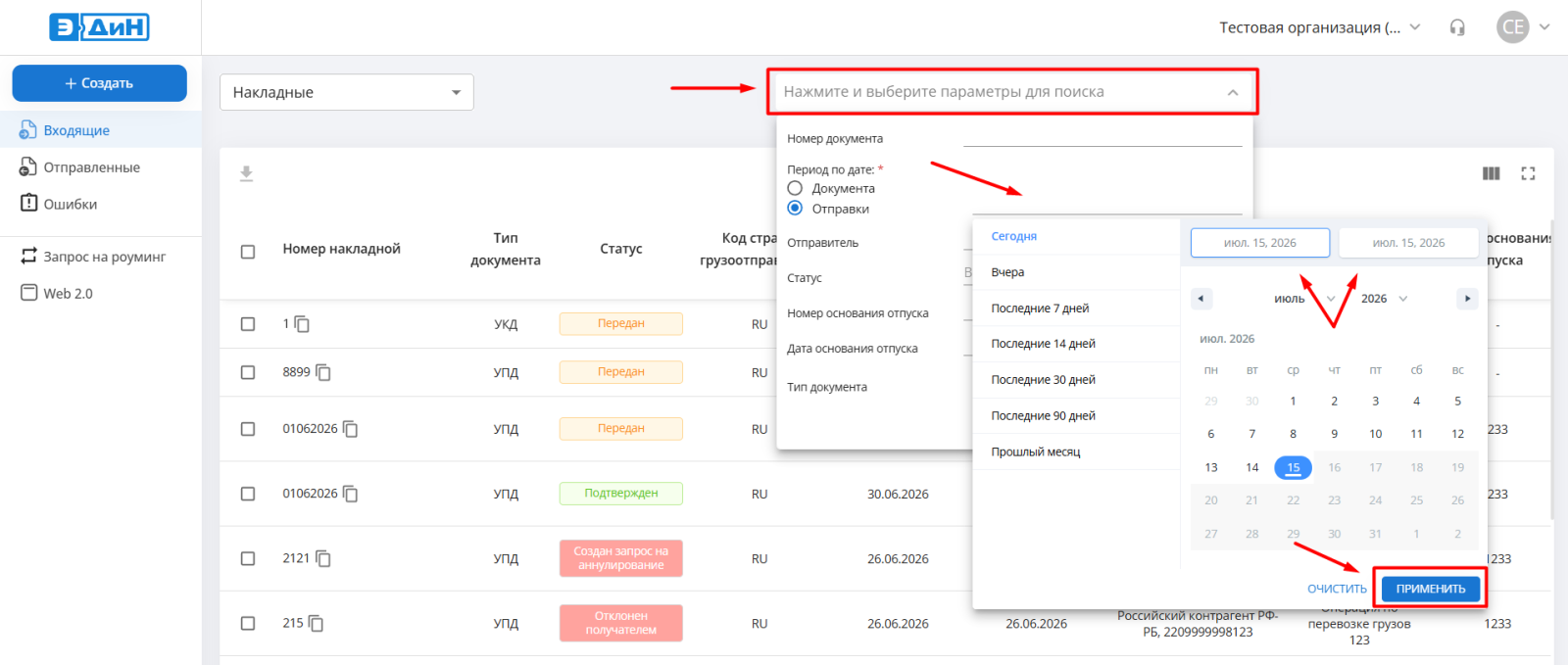
Task: Select the Документа radio option
Action: coord(795,188)
